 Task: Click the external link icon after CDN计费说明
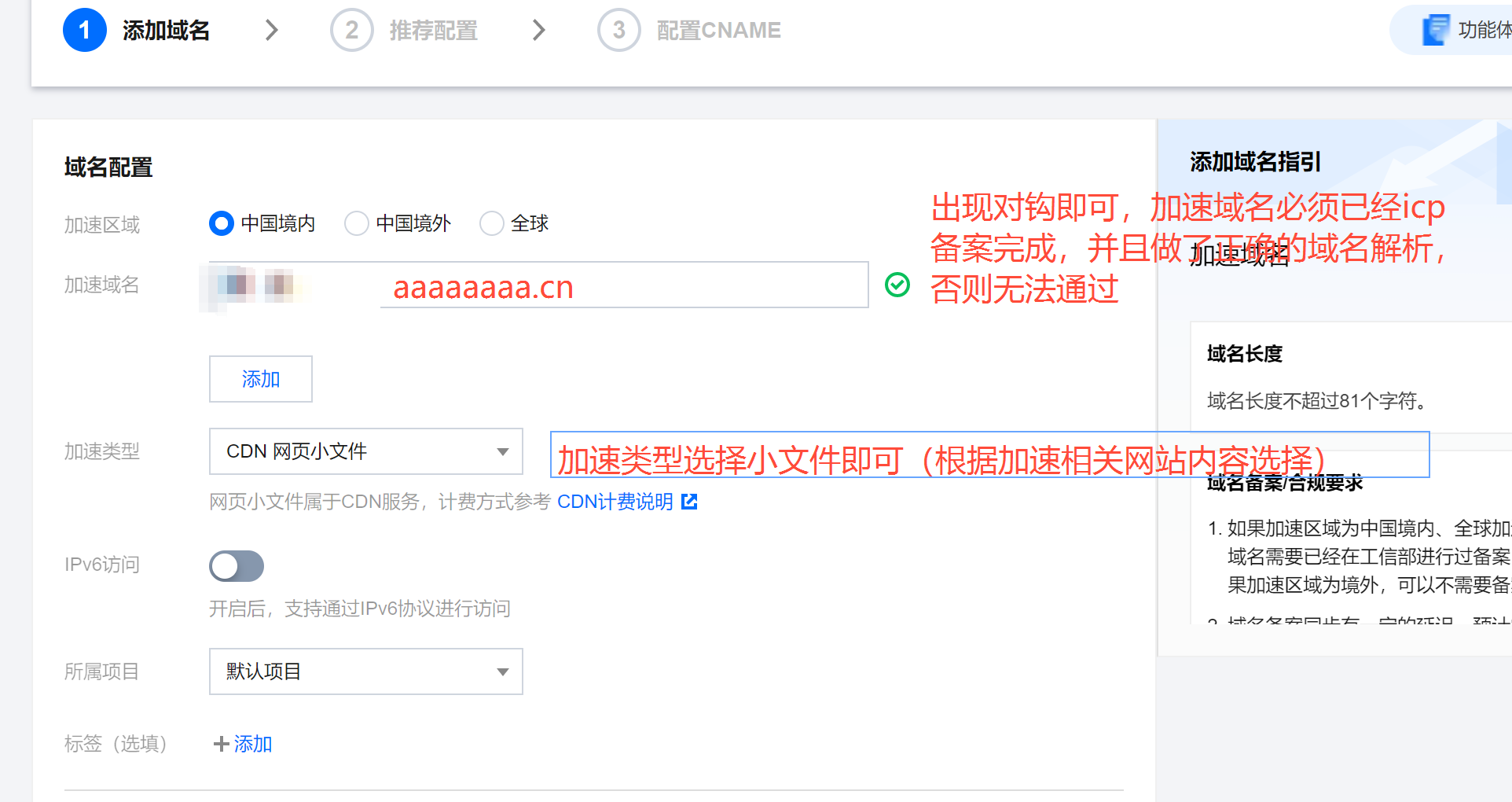[x=689, y=502]
